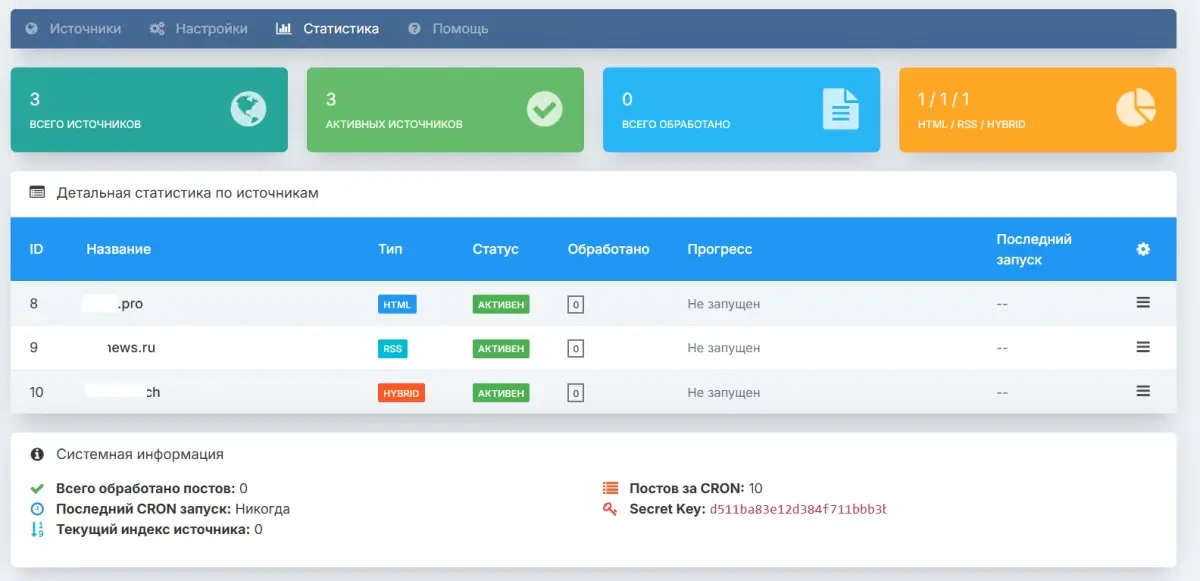Click the checkmark icon in active sources card

545,109
